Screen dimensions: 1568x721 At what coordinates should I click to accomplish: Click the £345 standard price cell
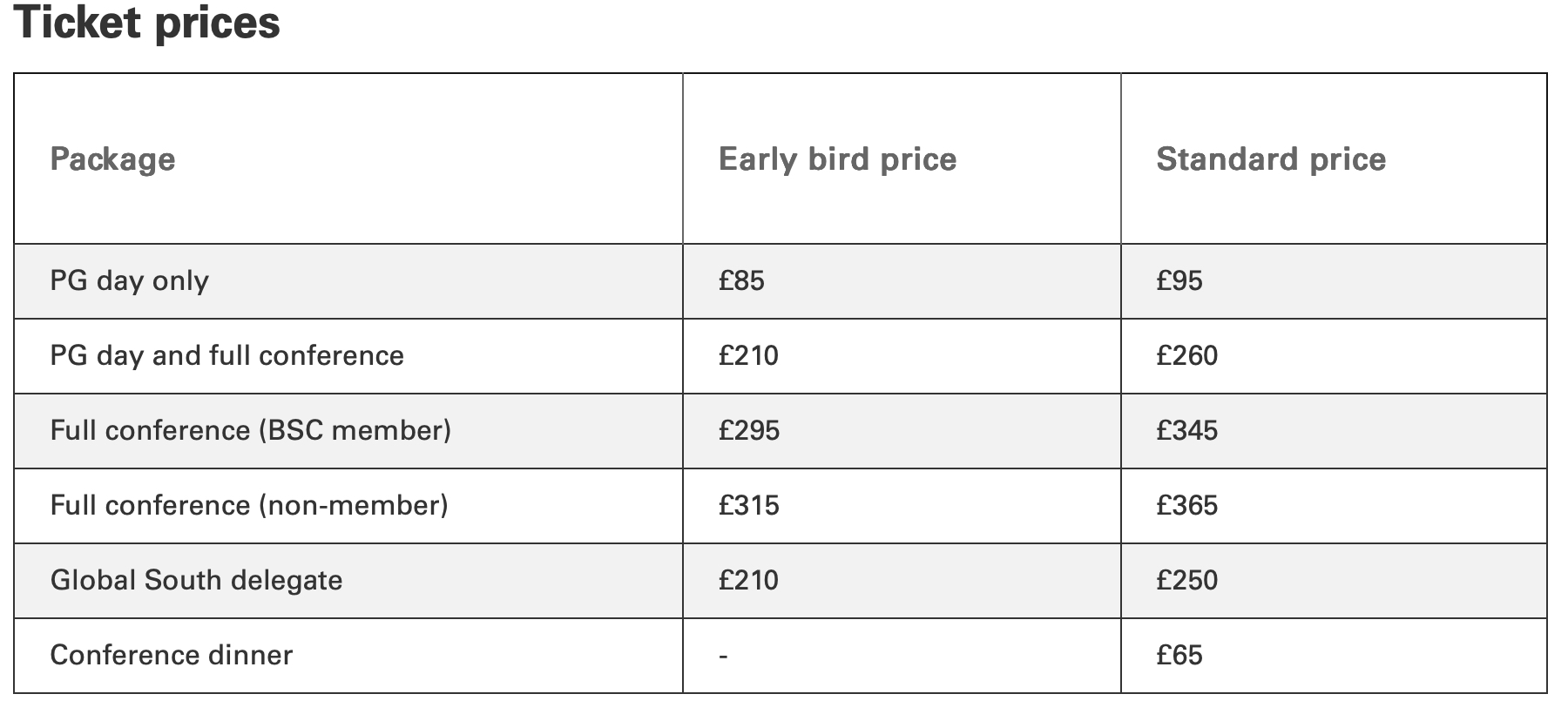1186,431
